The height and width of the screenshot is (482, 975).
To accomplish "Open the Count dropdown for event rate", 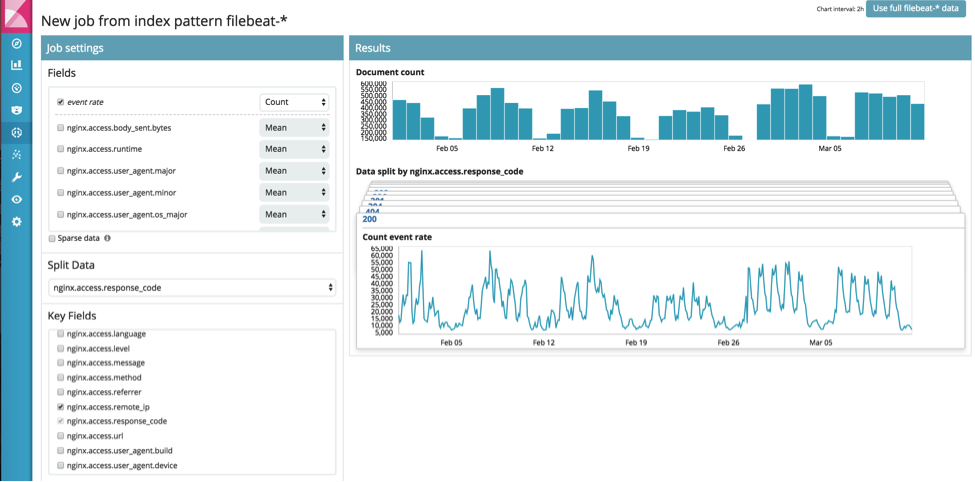I will tap(294, 102).
